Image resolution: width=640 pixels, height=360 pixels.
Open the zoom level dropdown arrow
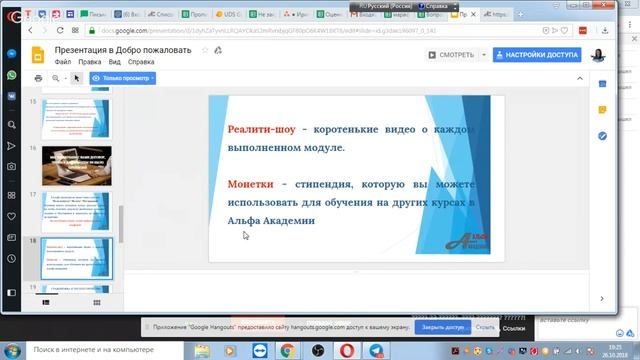click(65, 78)
